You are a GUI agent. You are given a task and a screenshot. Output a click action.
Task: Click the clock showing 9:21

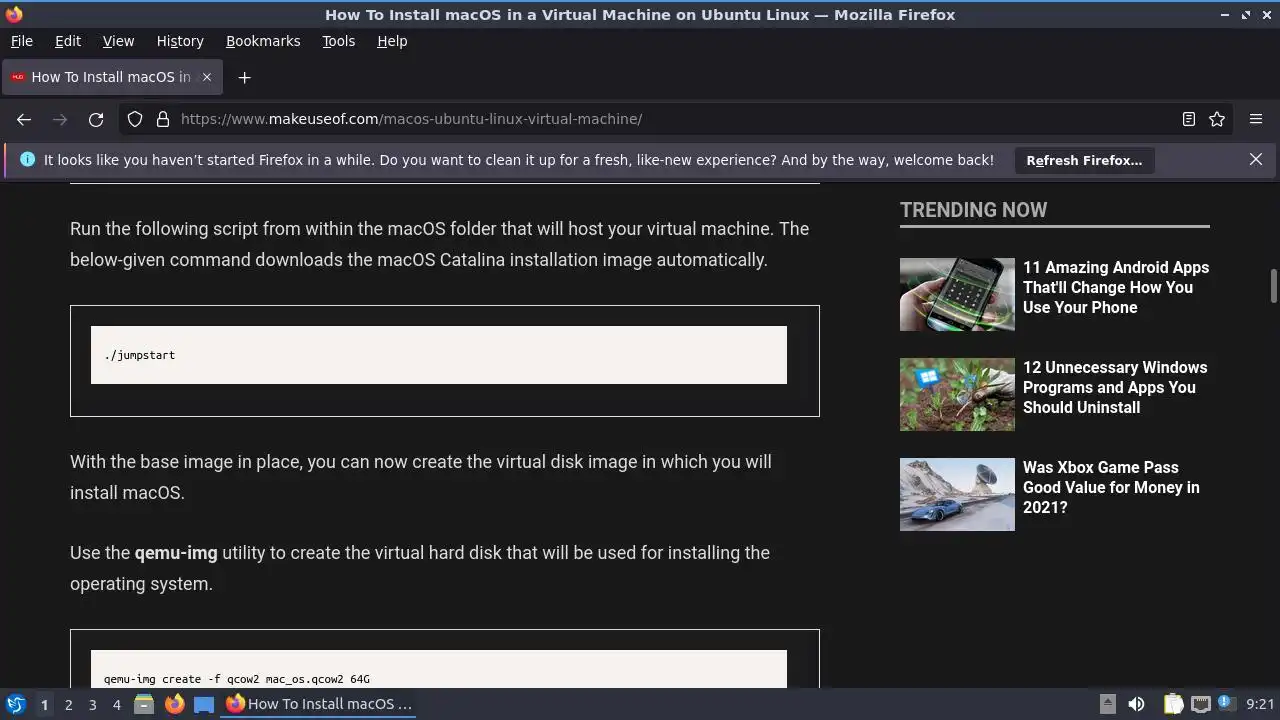tap(1260, 704)
